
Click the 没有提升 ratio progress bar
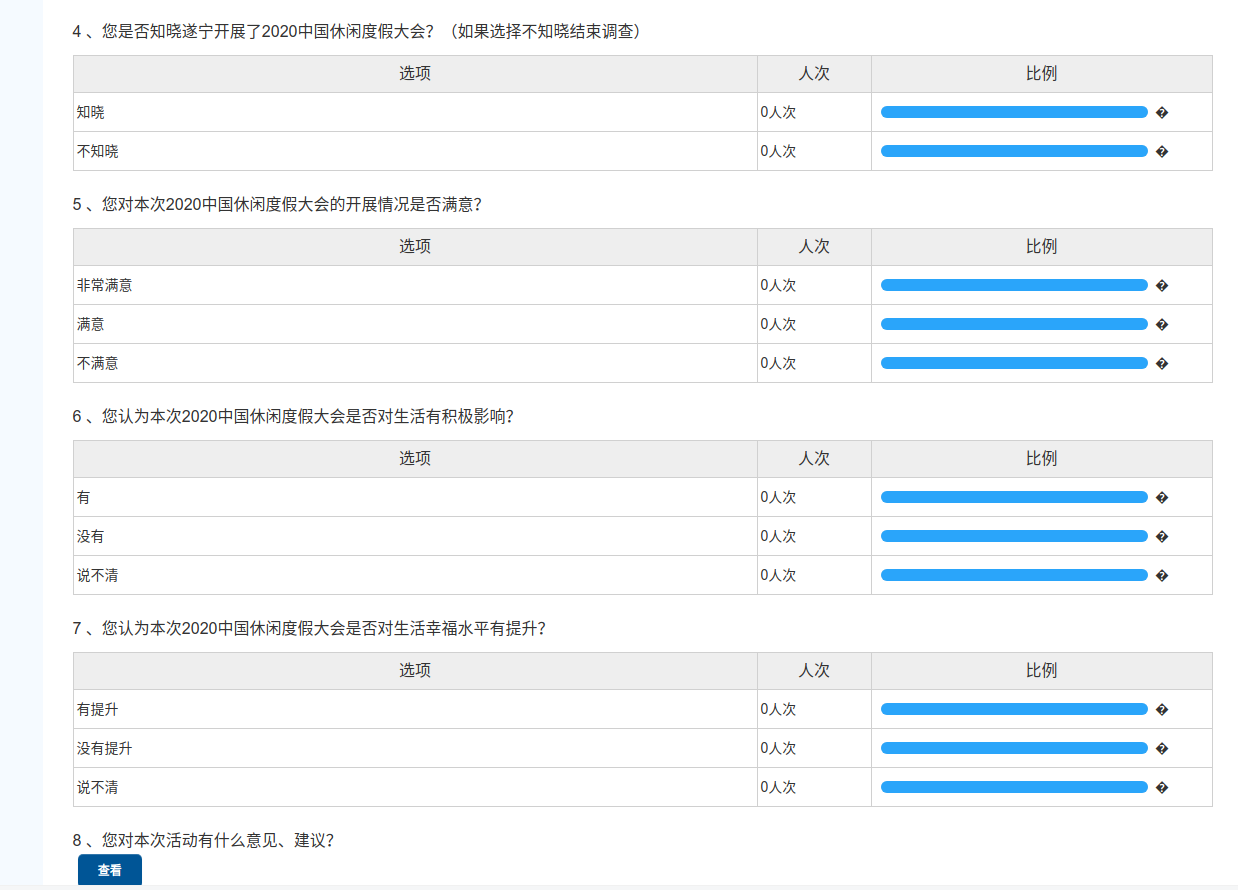(1014, 748)
